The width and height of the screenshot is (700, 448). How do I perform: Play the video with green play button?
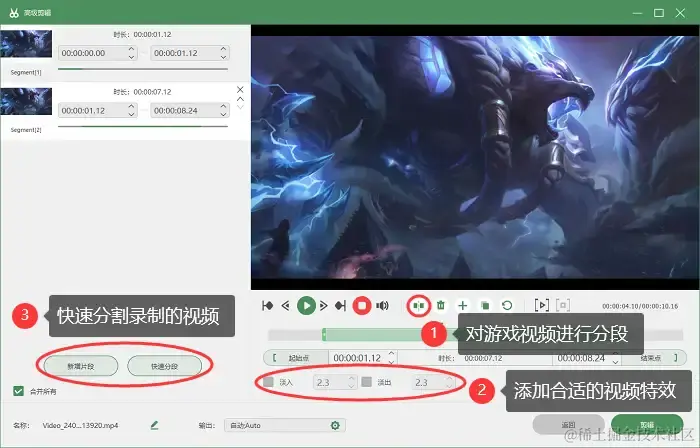[x=306, y=306]
